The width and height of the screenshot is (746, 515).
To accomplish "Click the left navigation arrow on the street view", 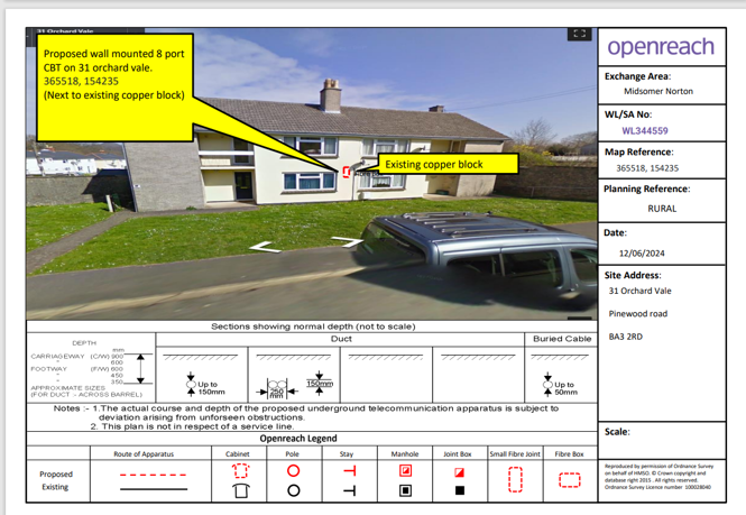I will pos(265,247).
